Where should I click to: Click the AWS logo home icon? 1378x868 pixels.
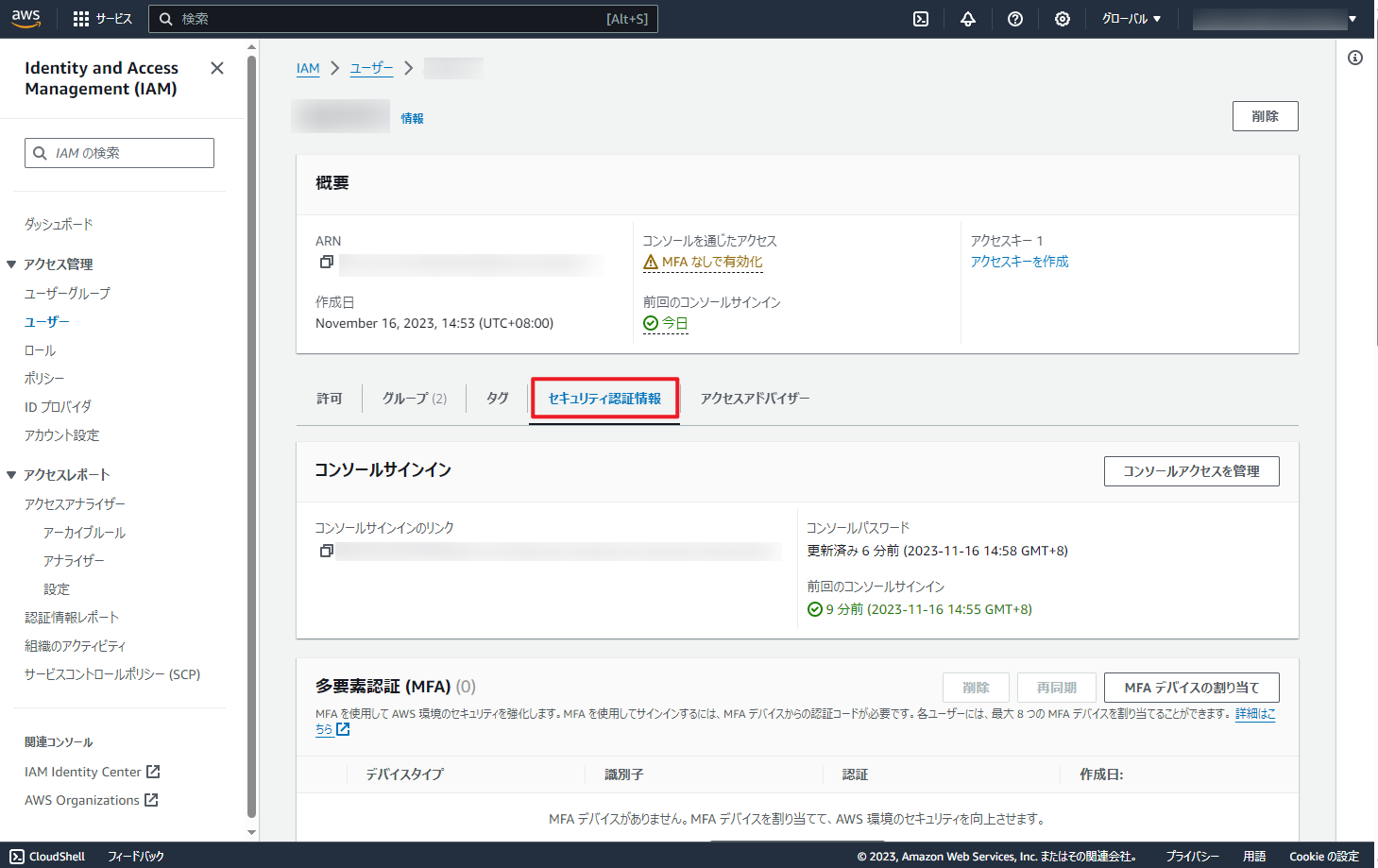26,19
